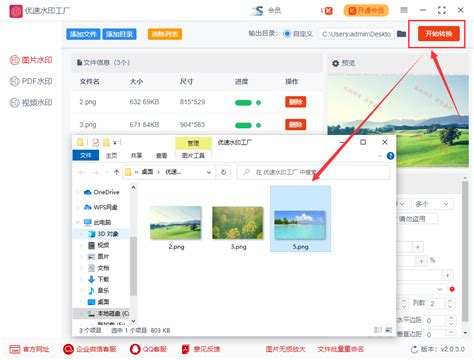The width and height of the screenshot is (474, 360).
Task: Click the Explorer search box
Action: coord(313,172)
